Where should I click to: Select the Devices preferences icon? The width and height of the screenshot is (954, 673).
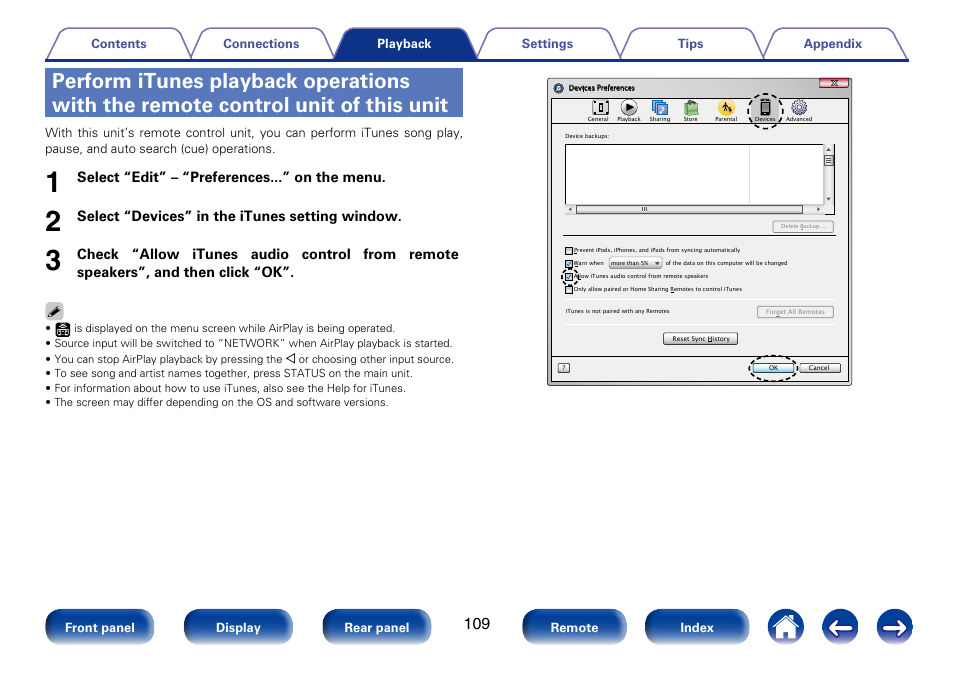point(765,110)
